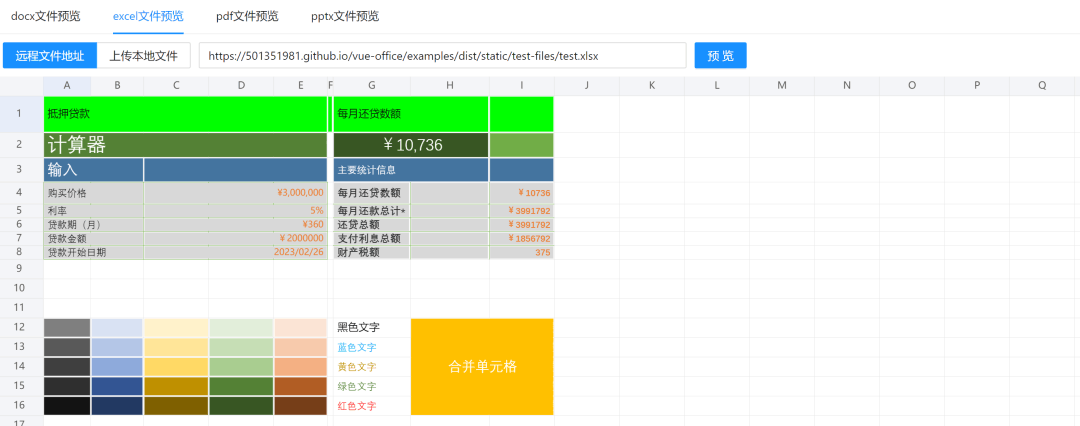Switch to docx文件预览 tab
The image size is (1080, 426).
coord(47,16)
